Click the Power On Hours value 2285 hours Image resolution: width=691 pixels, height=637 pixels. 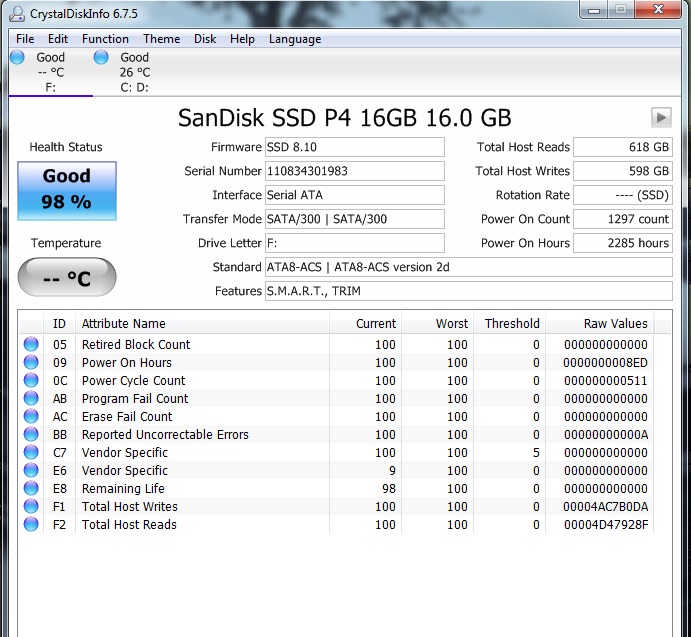tap(623, 243)
